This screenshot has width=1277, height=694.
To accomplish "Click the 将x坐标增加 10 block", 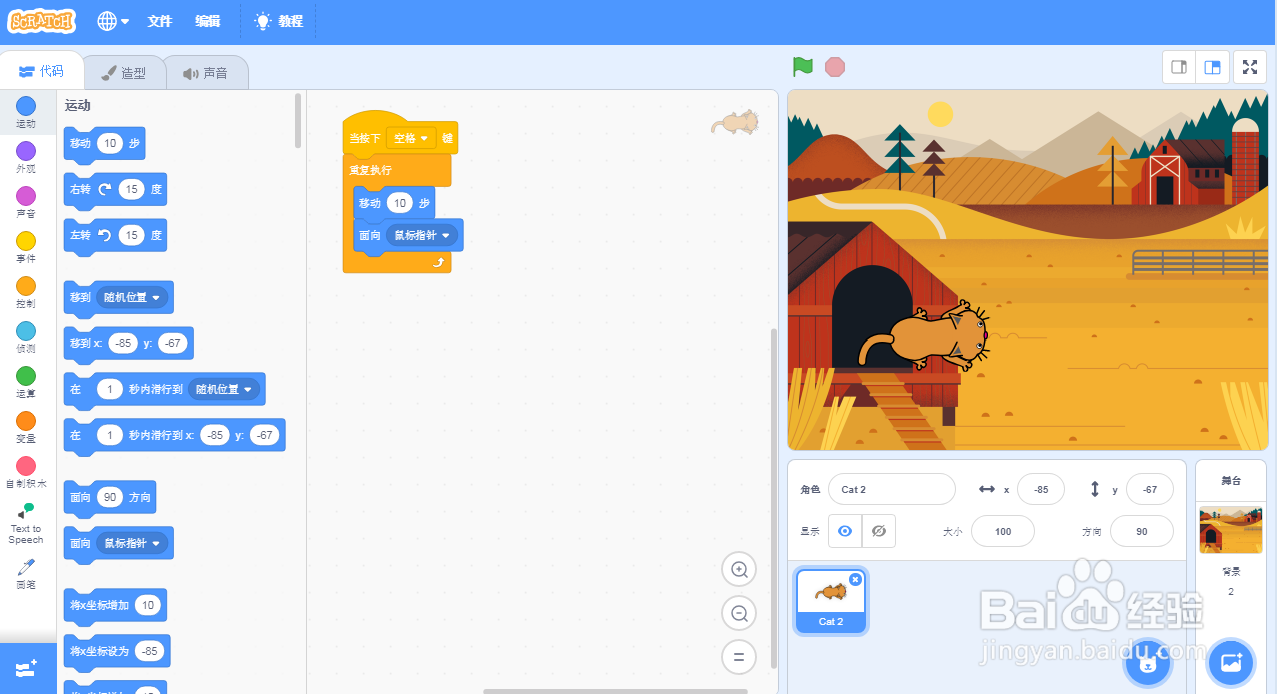I will [115, 606].
